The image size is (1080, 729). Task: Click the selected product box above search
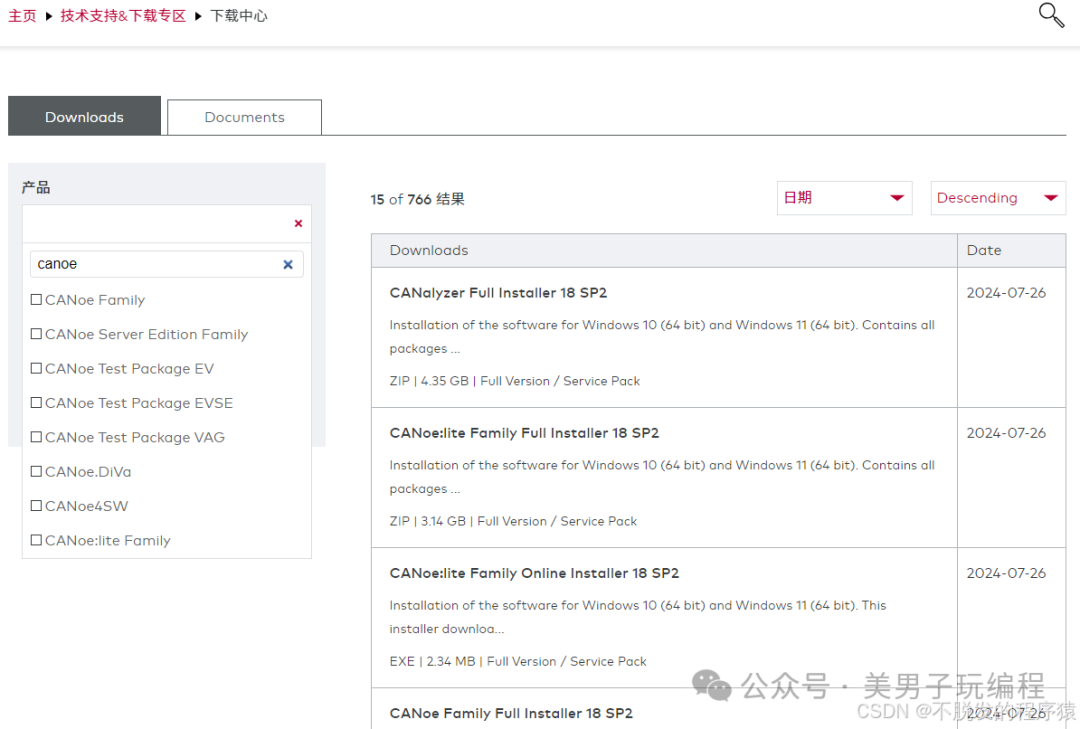tap(167, 223)
